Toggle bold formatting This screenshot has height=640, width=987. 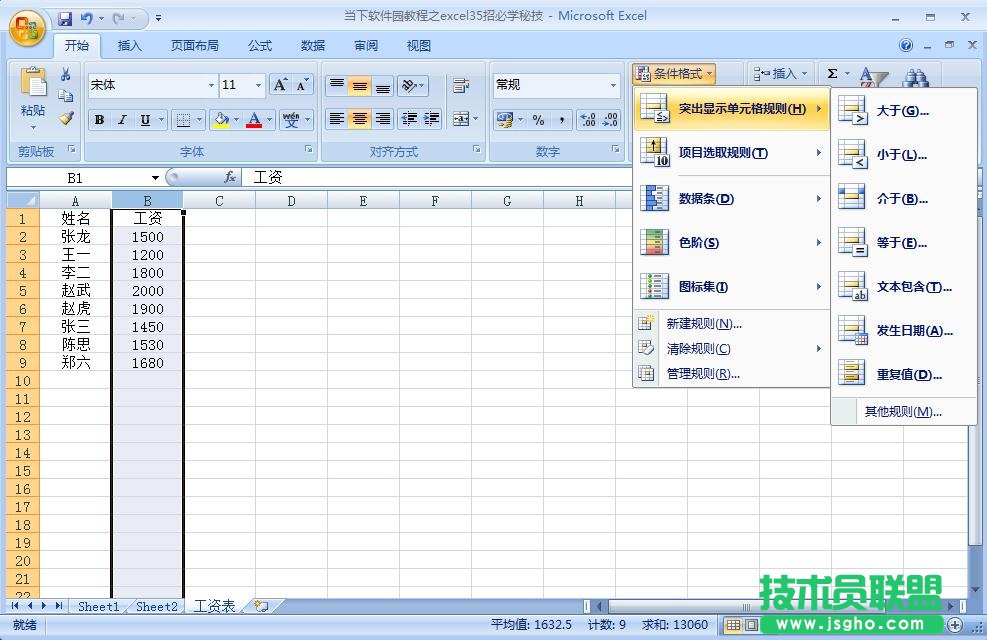coord(99,119)
